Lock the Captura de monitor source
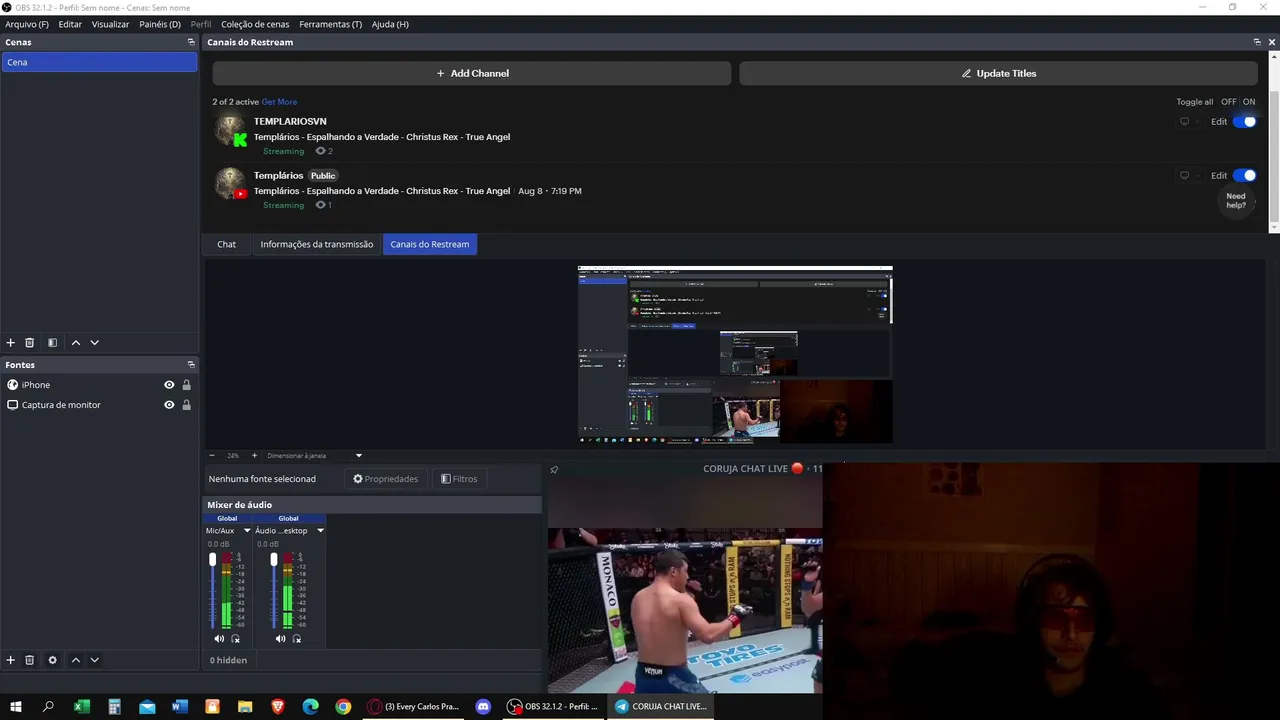The height and width of the screenshot is (720, 1280). [186, 405]
